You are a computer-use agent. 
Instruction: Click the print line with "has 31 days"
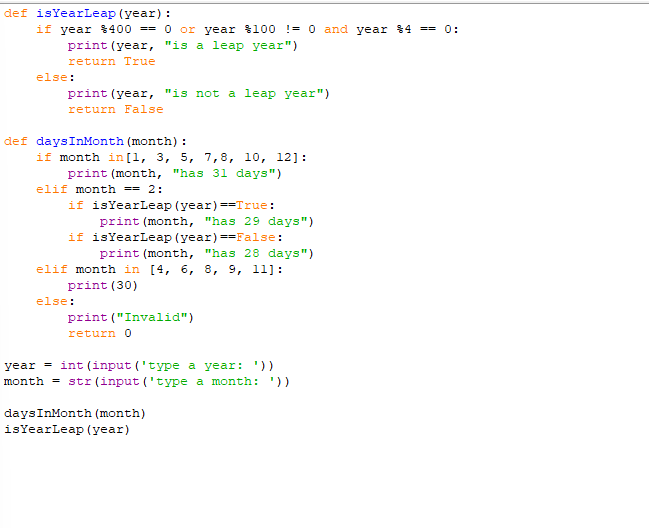(x=175, y=173)
